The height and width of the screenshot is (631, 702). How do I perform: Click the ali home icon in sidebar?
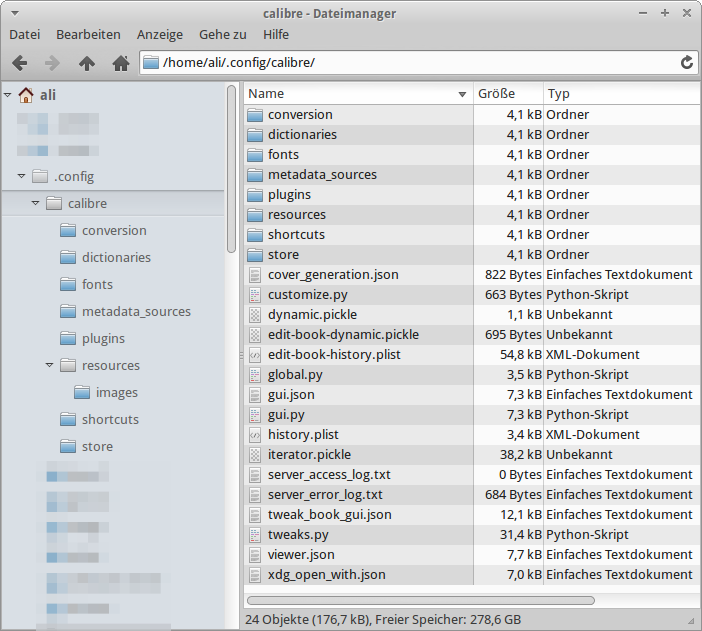26,95
